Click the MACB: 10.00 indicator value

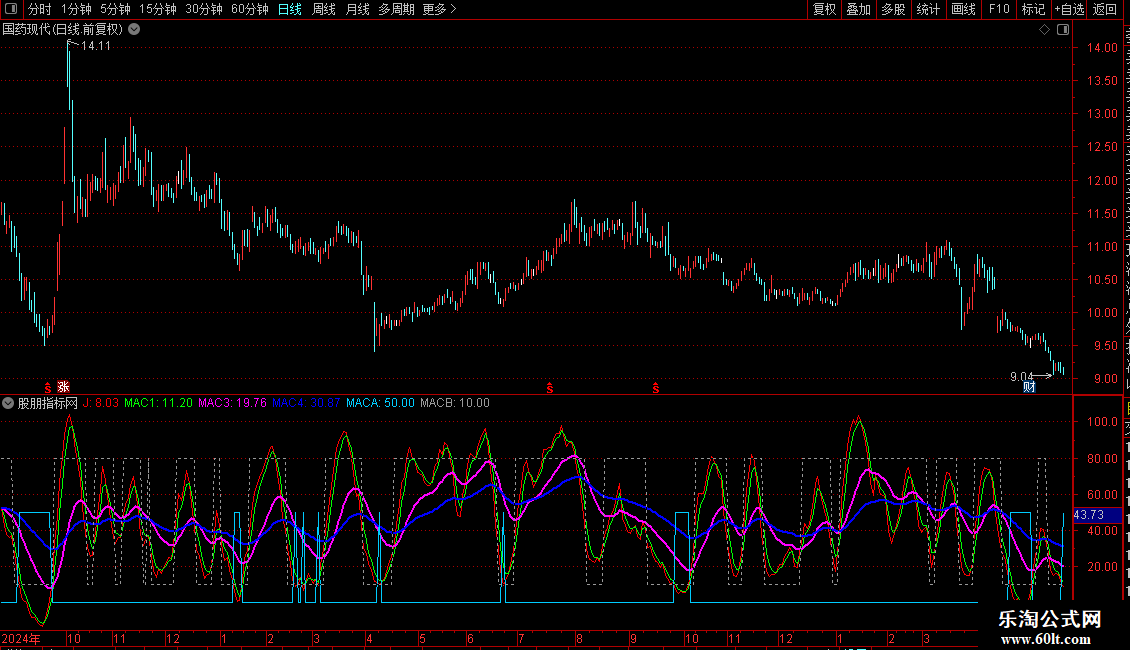(455, 403)
